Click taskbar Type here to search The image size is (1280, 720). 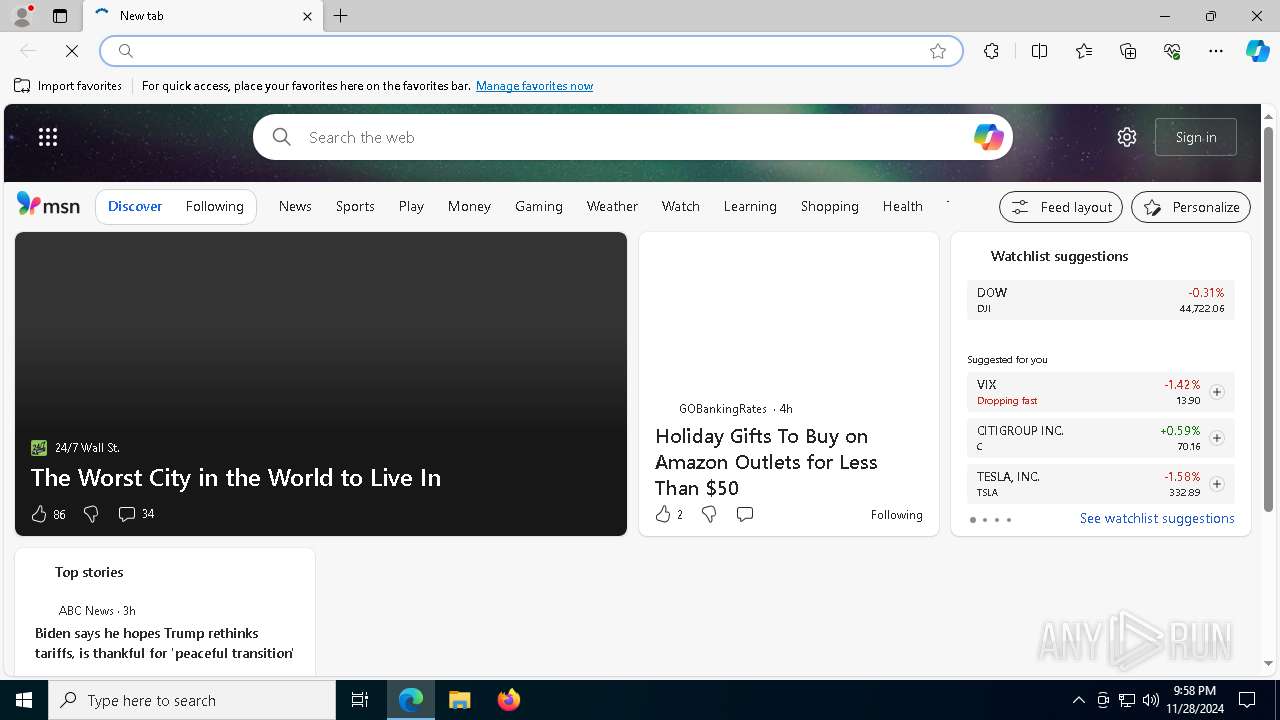[x=192, y=700]
